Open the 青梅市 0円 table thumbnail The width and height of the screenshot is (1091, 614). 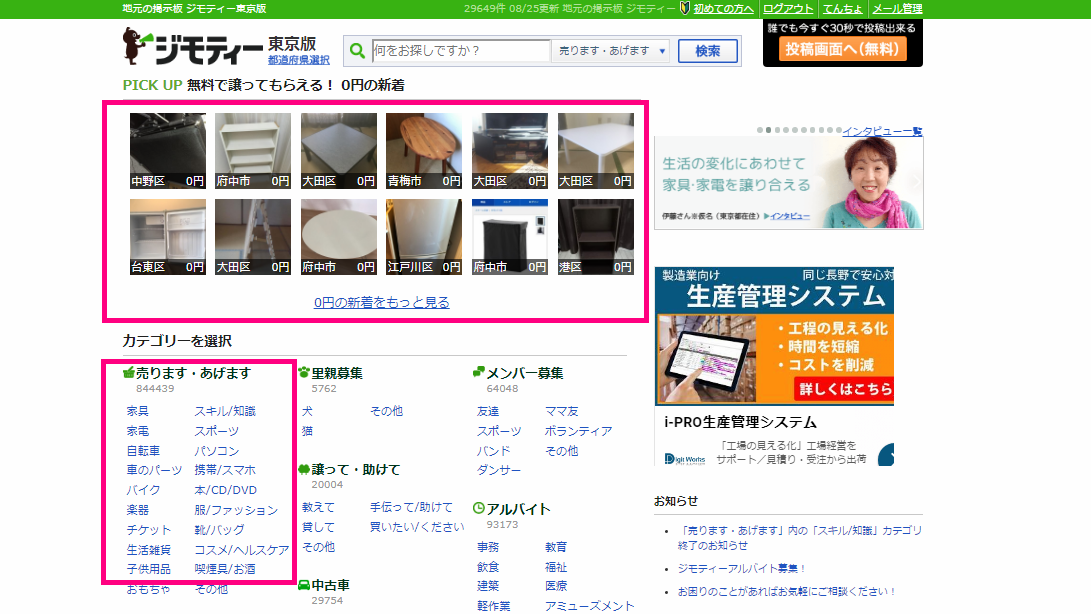pyautogui.click(x=423, y=151)
